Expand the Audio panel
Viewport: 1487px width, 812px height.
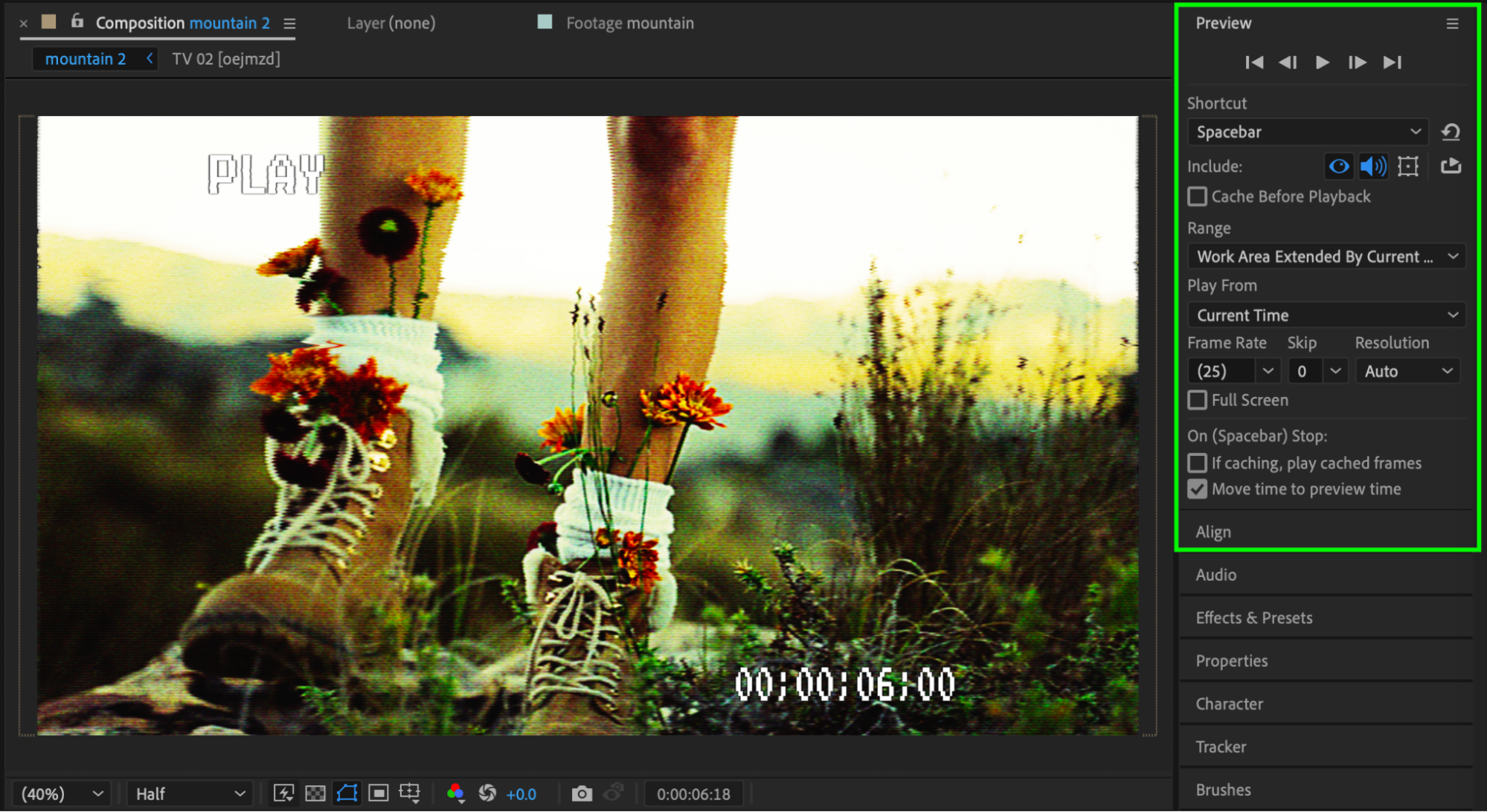1326,575
